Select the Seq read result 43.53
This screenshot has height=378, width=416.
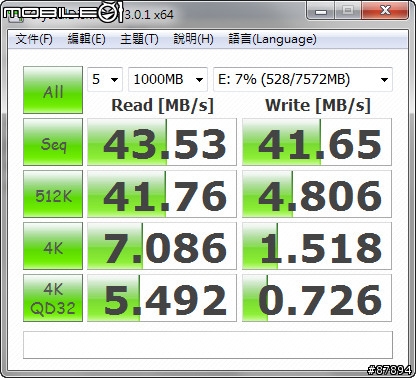pyautogui.click(x=162, y=142)
